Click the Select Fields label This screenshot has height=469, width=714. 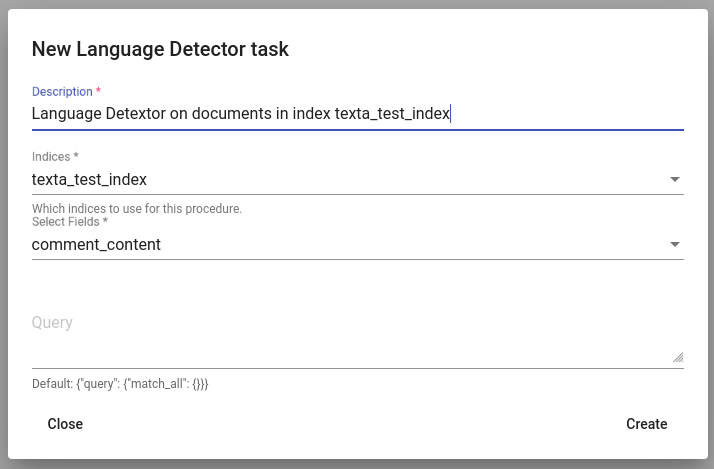(x=66, y=222)
